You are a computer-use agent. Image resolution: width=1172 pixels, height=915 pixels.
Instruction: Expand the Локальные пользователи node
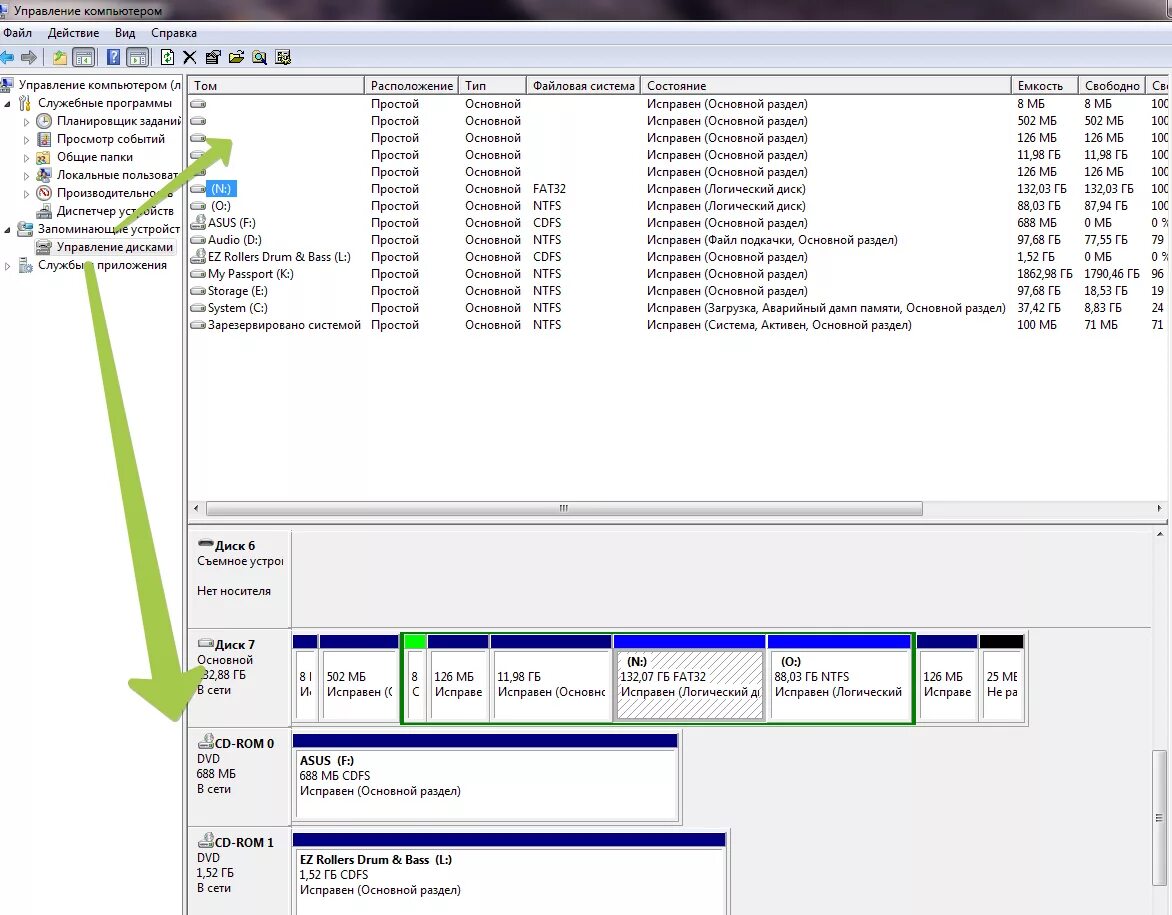(26, 175)
